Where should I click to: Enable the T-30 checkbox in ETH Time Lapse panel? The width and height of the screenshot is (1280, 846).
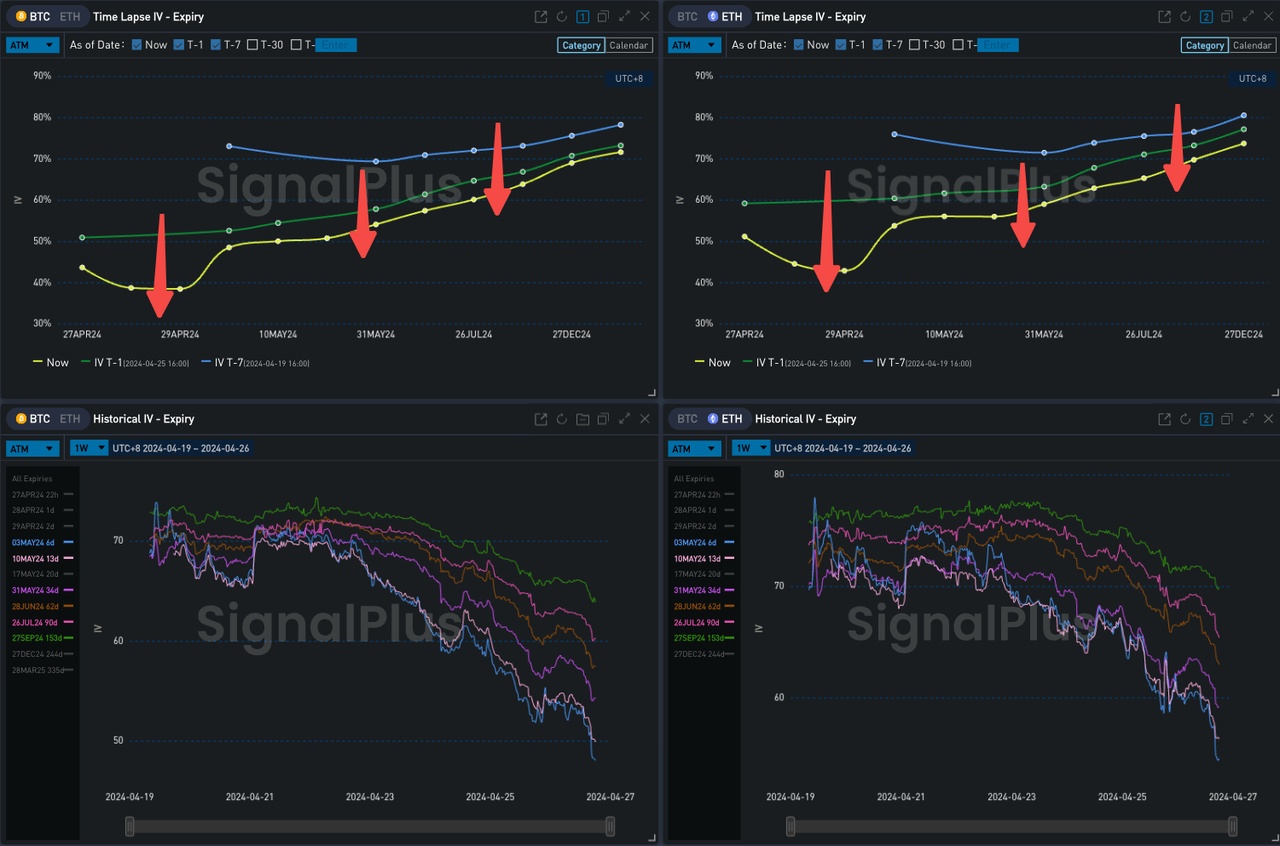[x=916, y=45]
